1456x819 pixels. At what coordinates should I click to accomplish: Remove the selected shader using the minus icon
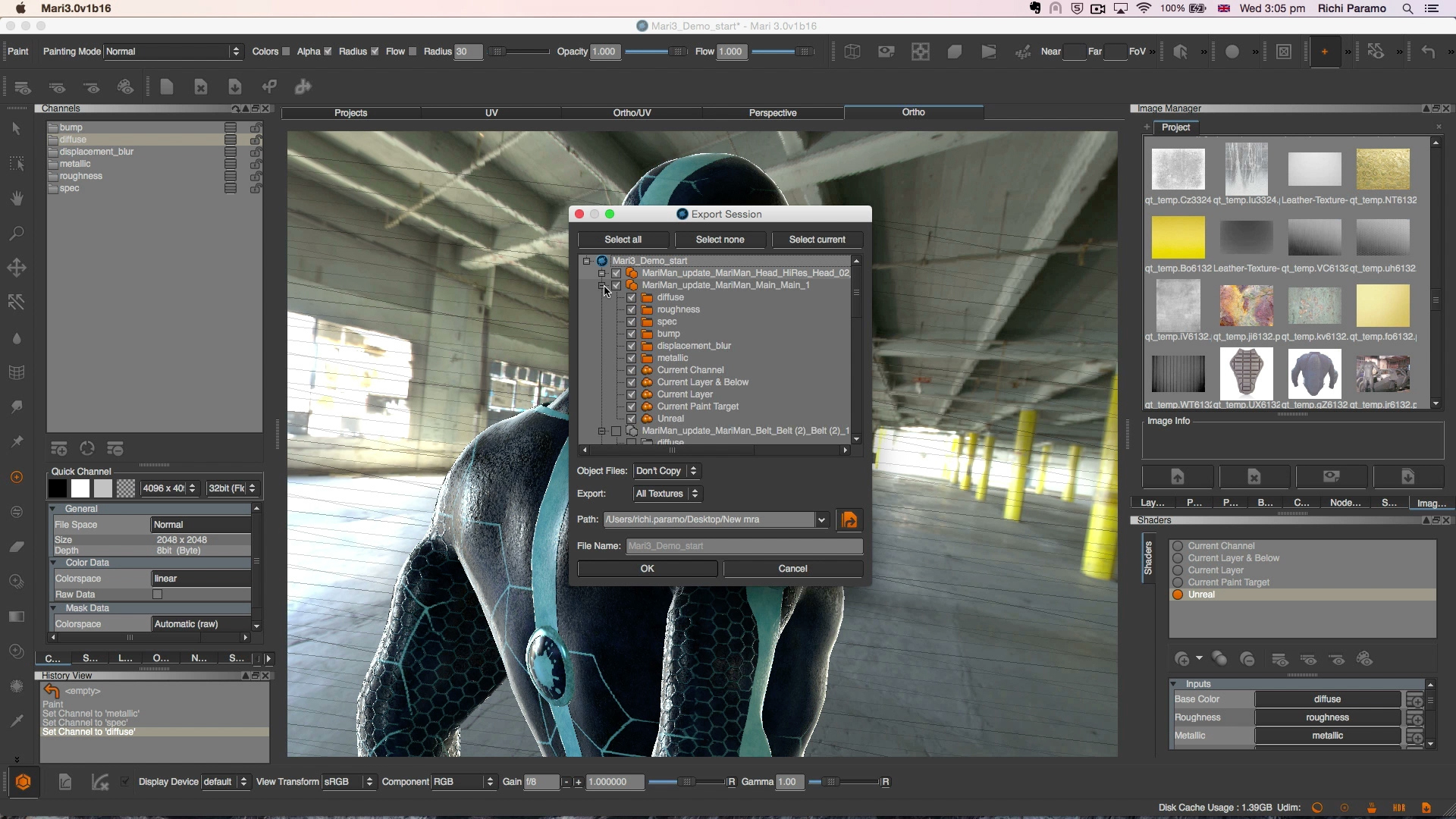point(1249,660)
